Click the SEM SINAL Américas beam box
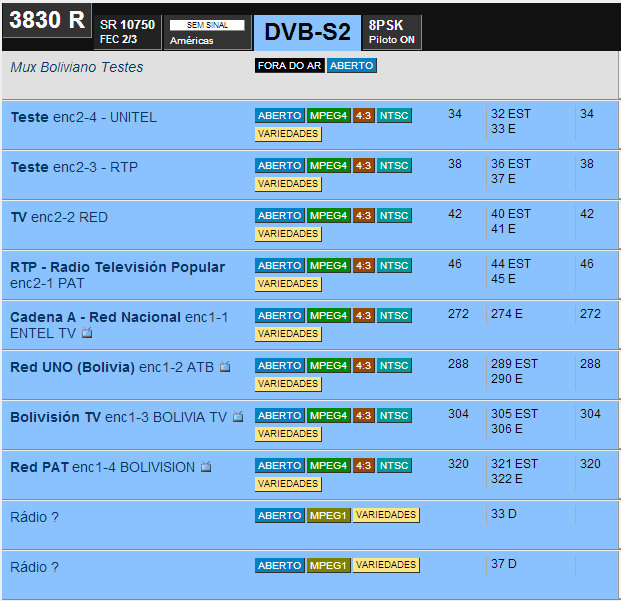 pyautogui.click(x=208, y=32)
